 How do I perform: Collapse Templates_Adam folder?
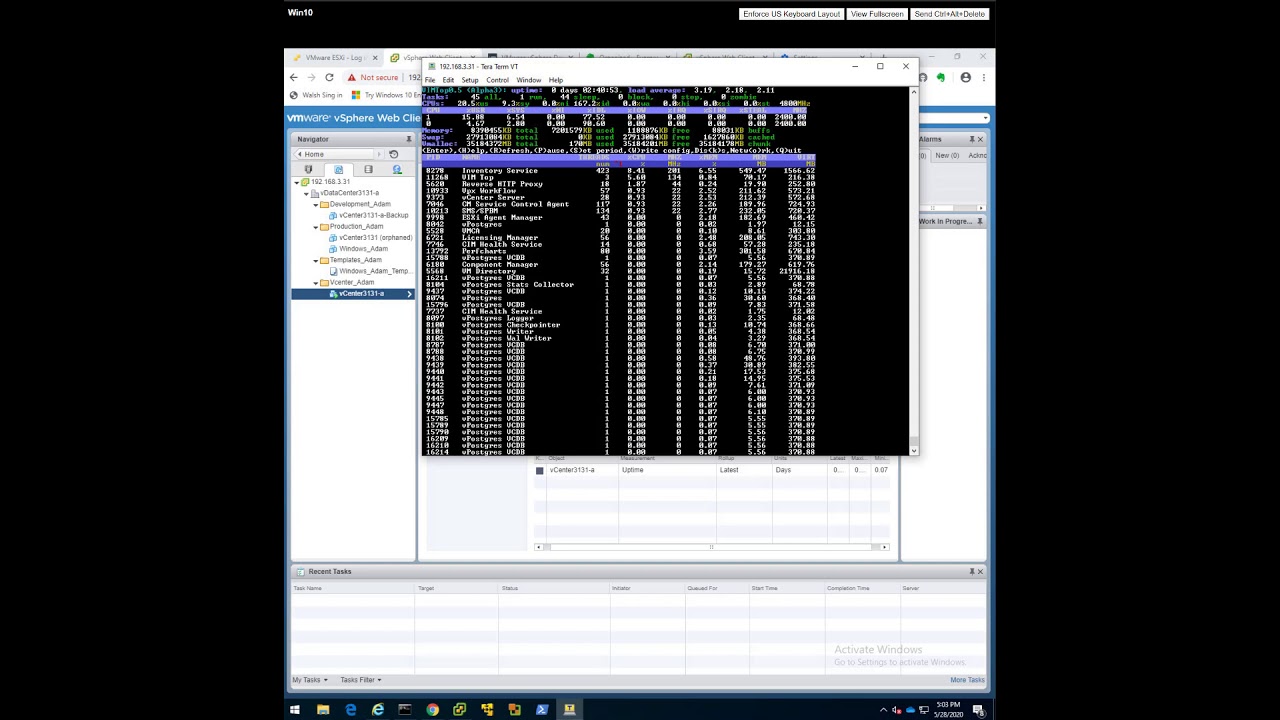(x=316, y=260)
